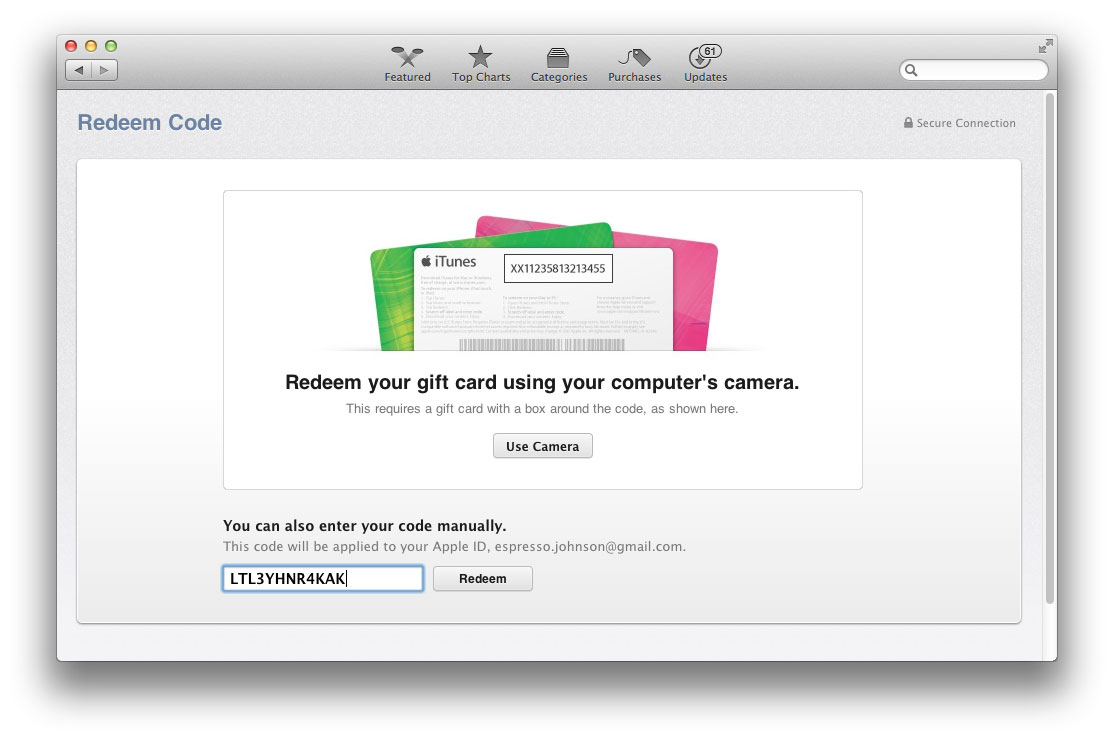Screen dimensions: 1114x740
Task: Focus the manual code entry field
Action: point(323,578)
